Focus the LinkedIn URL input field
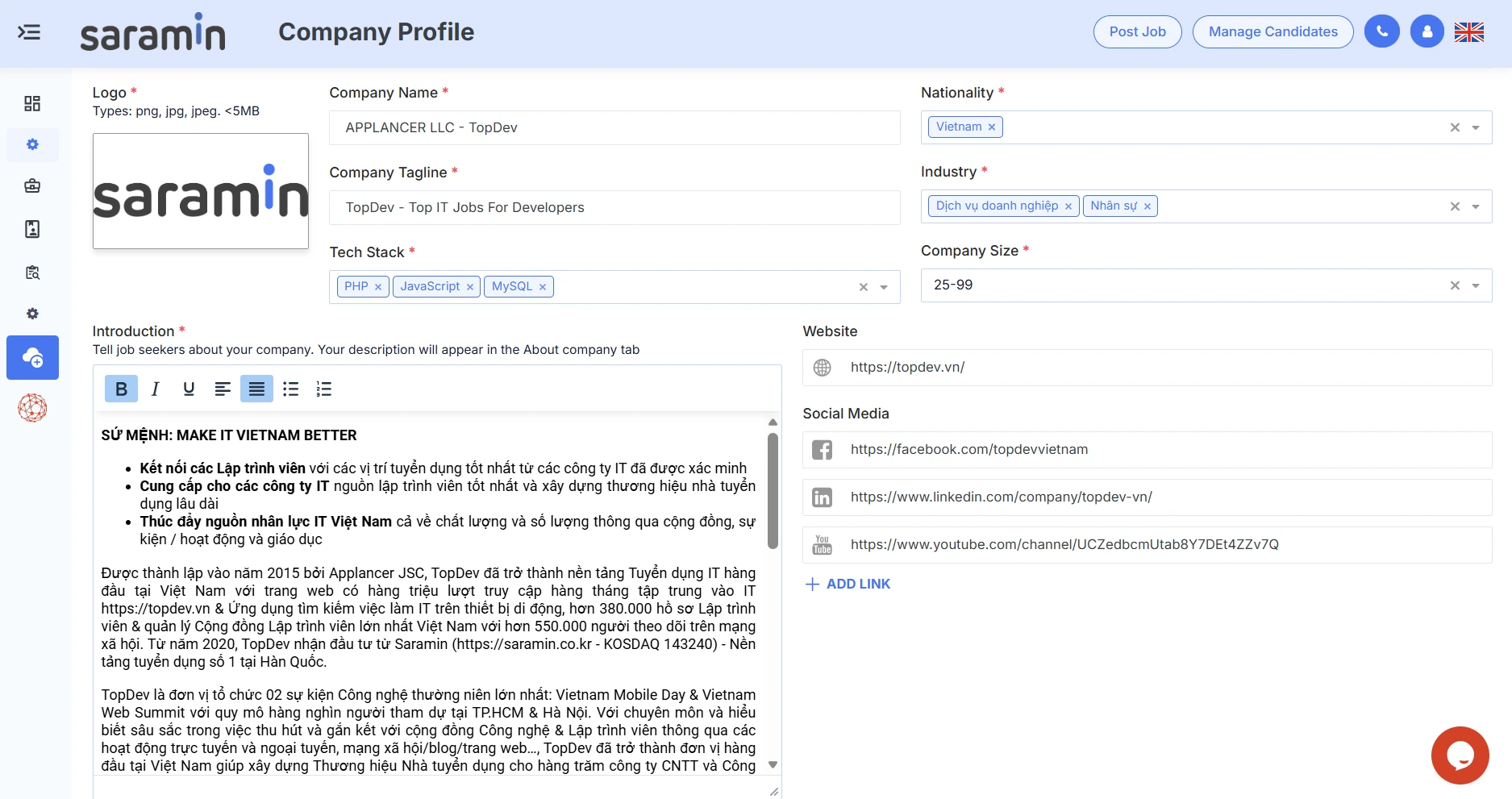1512x799 pixels. click(1148, 497)
